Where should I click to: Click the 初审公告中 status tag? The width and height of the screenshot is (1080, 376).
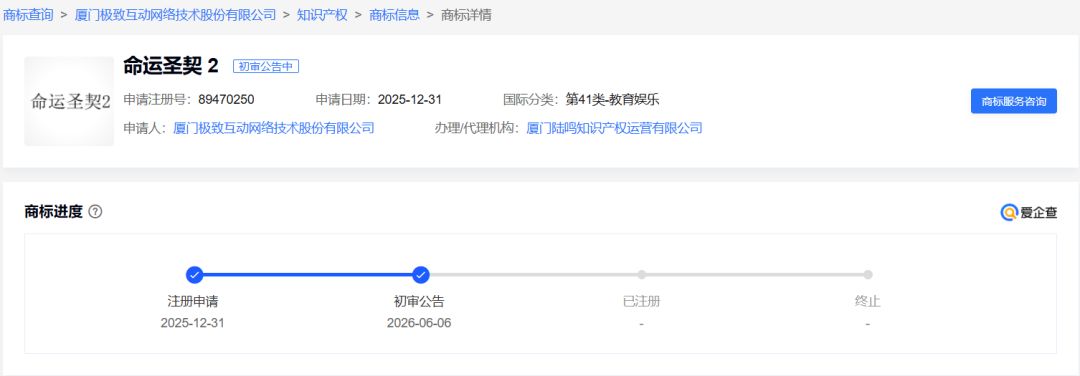click(x=266, y=66)
